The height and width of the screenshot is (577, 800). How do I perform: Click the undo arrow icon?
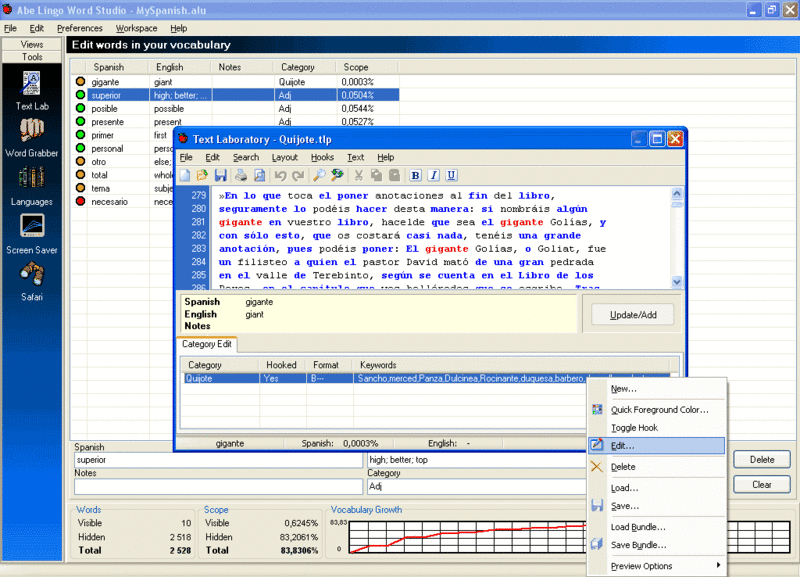pyautogui.click(x=280, y=175)
